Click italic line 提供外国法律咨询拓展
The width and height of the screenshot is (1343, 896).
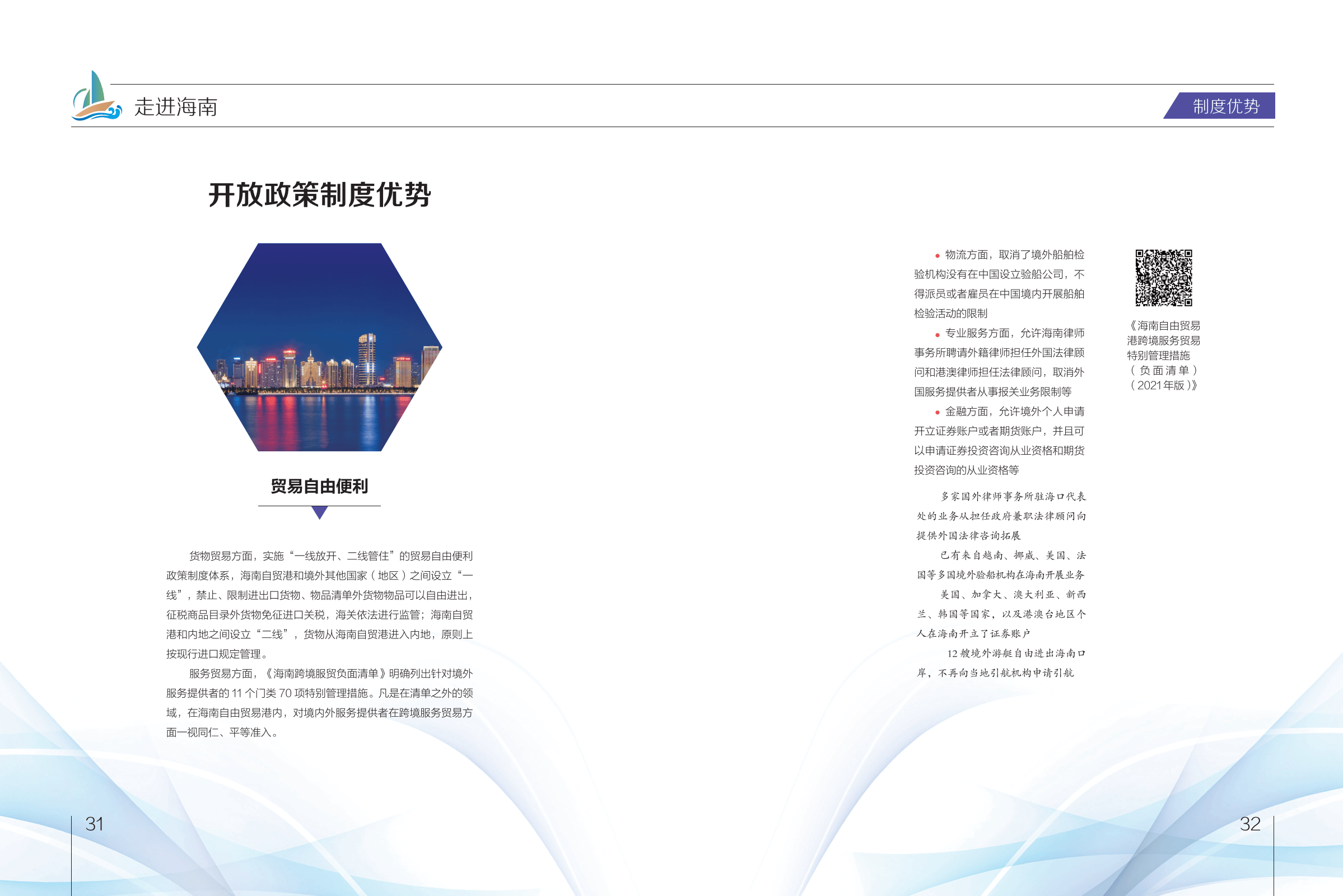[968, 535]
